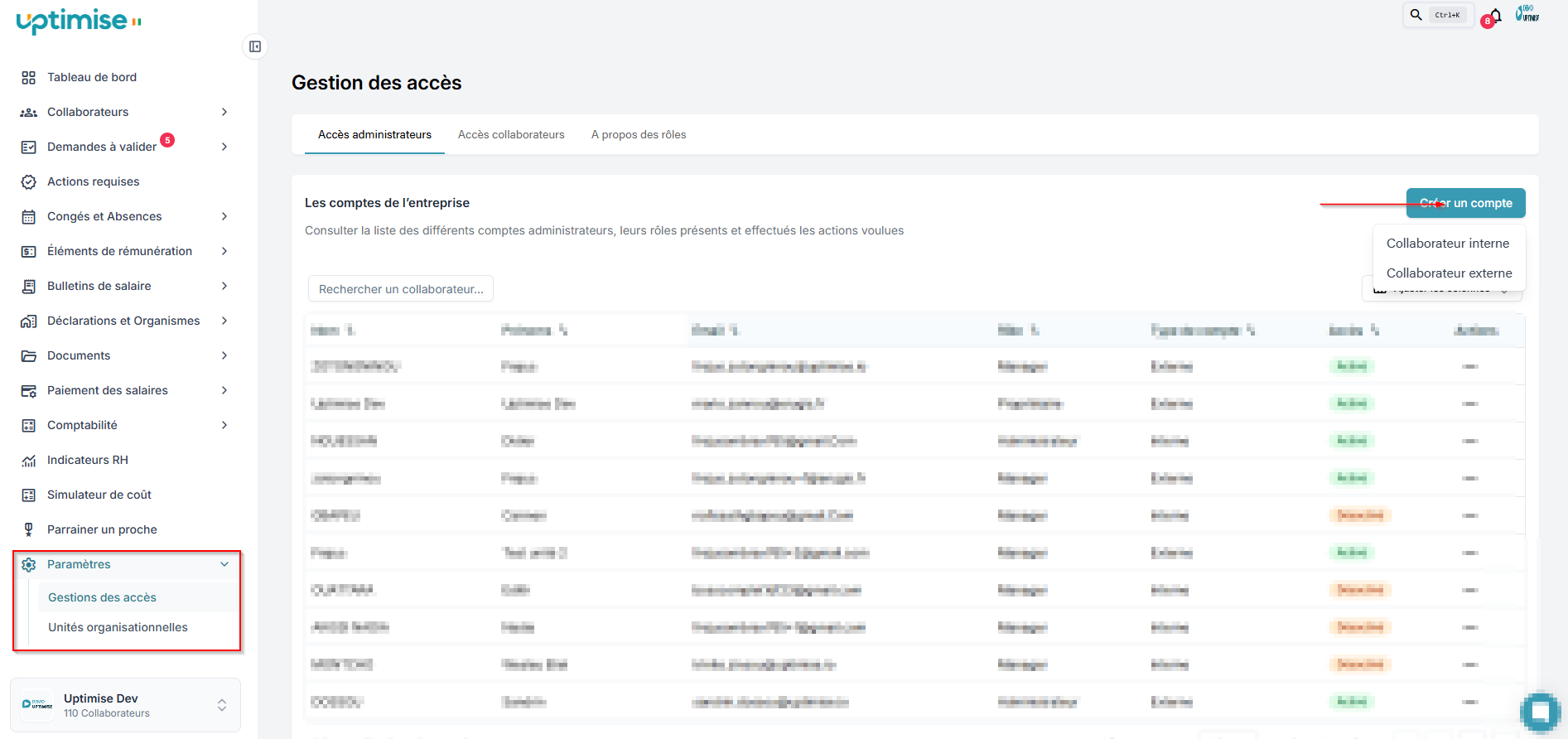Click the Tableau de bord grid icon
The image size is (1568, 739).
point(29,77)
